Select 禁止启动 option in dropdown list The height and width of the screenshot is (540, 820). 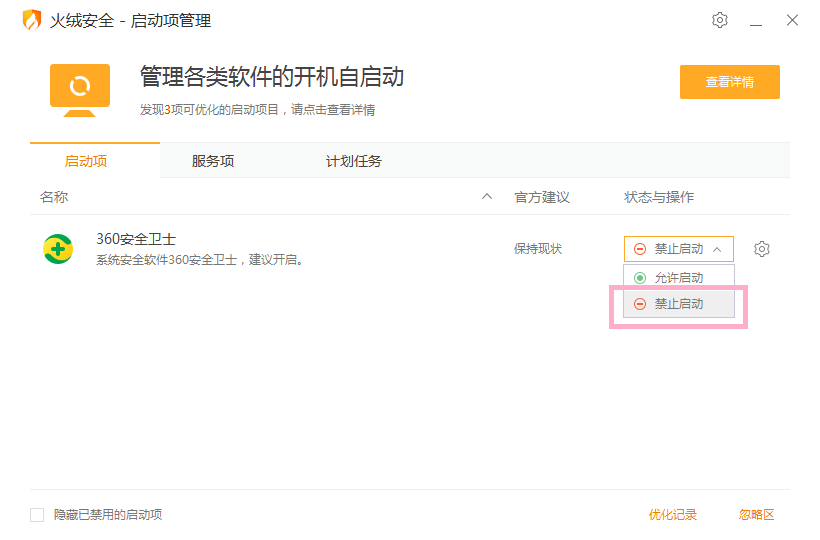[679, 304]
